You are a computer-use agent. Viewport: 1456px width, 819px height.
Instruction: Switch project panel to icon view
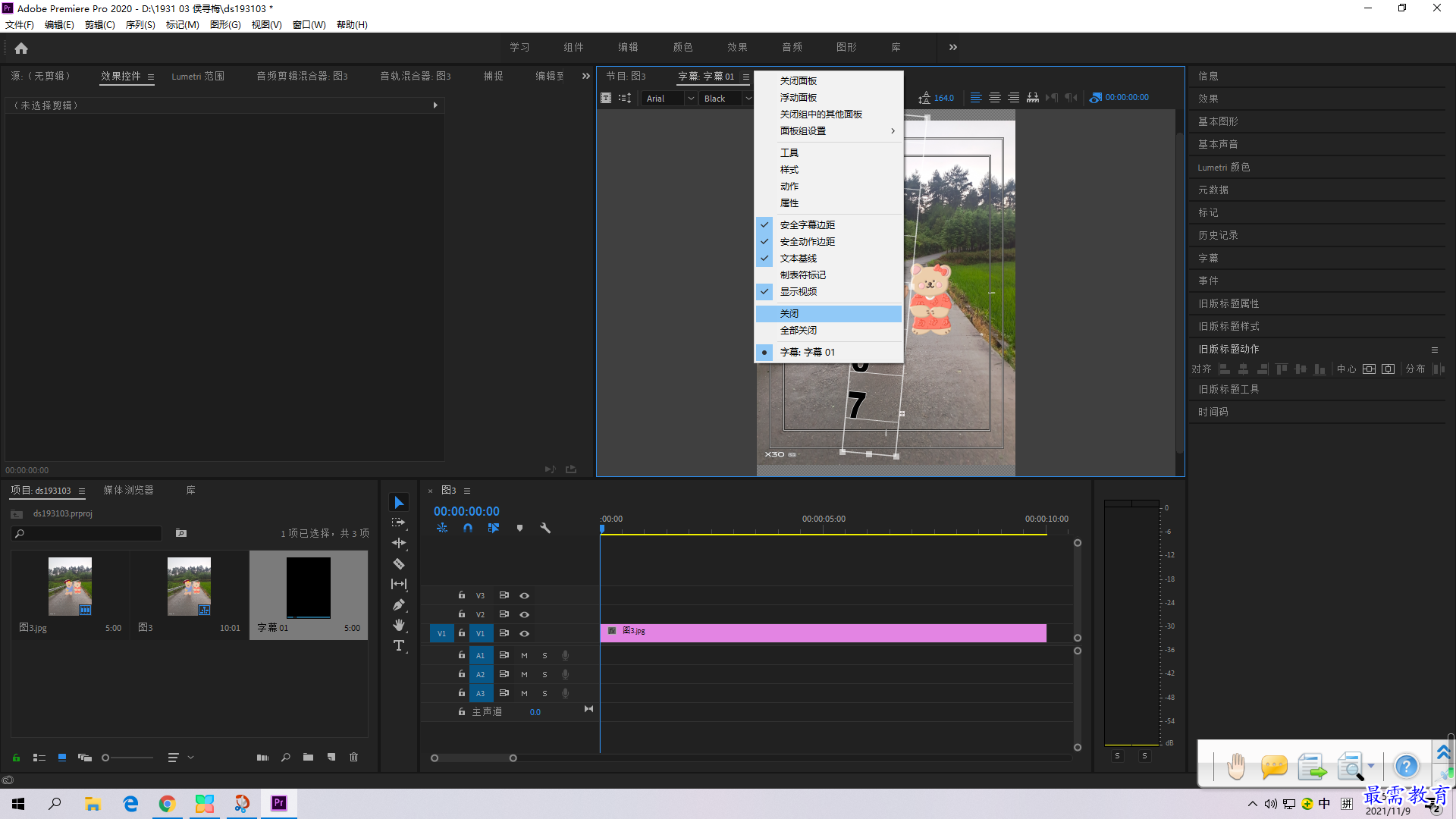click(x=62, y=757)
